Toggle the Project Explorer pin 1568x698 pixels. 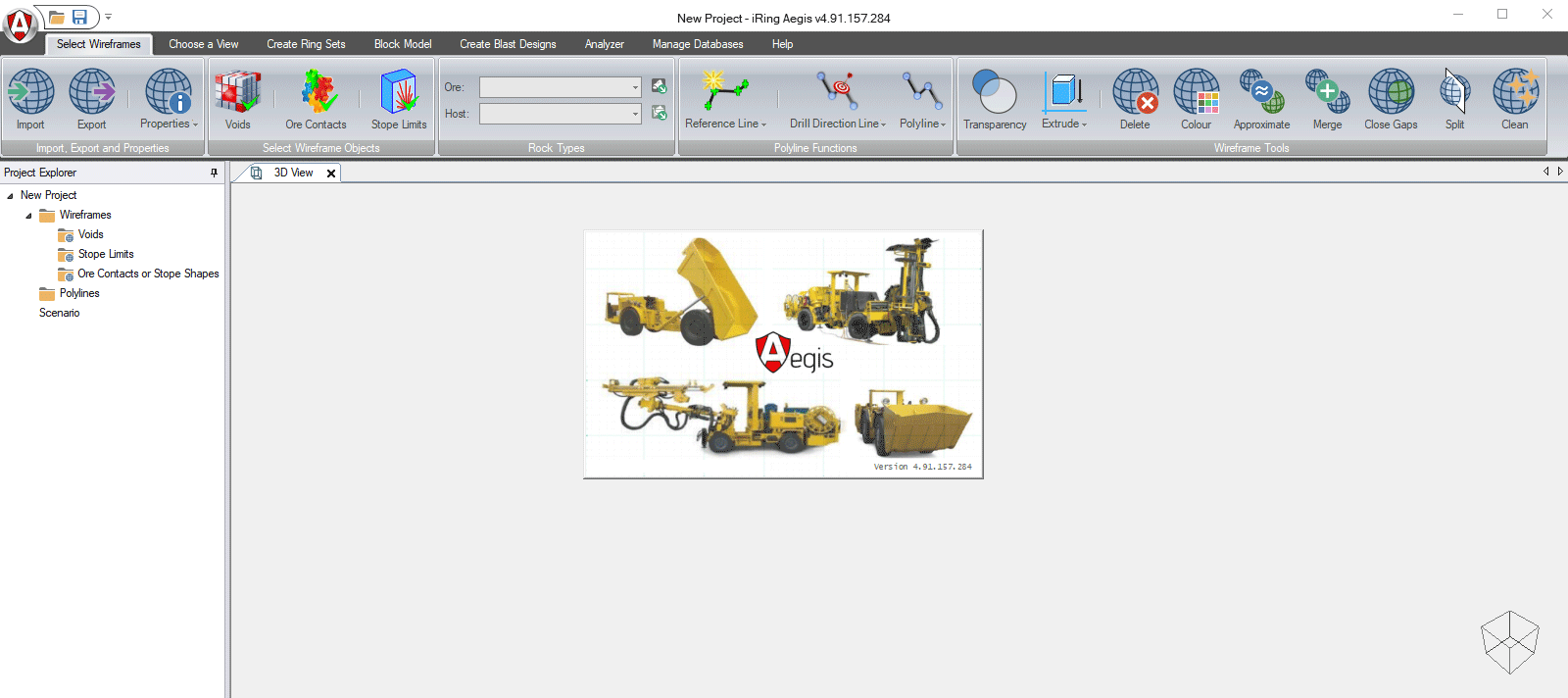point(215,173)
